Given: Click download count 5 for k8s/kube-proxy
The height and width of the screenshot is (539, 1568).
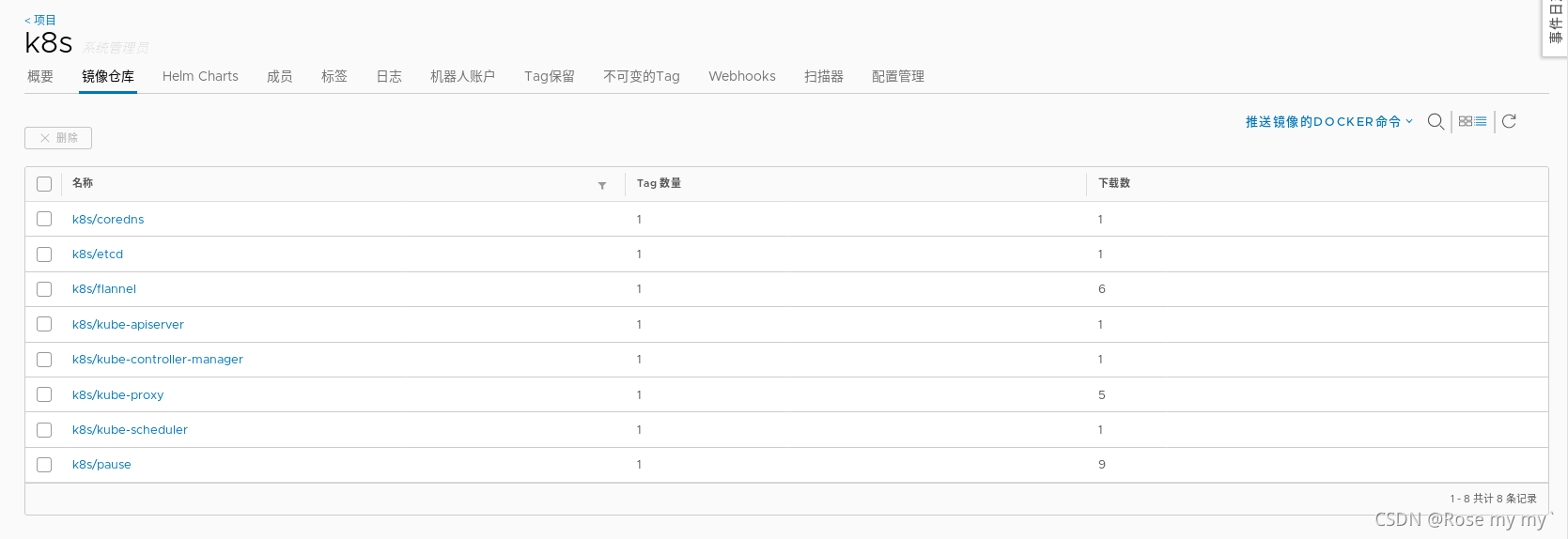Looking at the screenshot, I should (1102, 395).
